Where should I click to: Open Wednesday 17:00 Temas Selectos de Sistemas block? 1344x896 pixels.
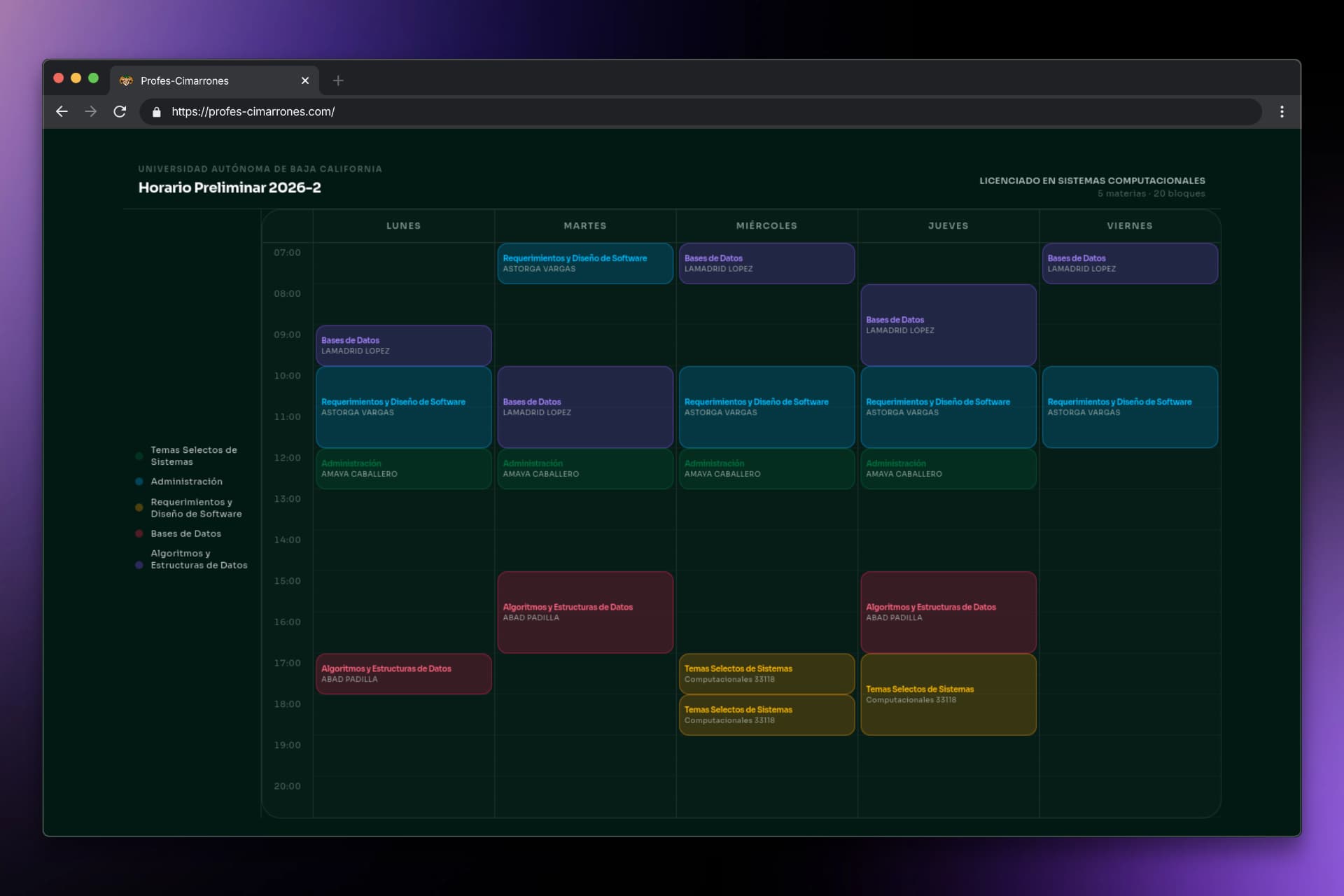tap(766, 673)
